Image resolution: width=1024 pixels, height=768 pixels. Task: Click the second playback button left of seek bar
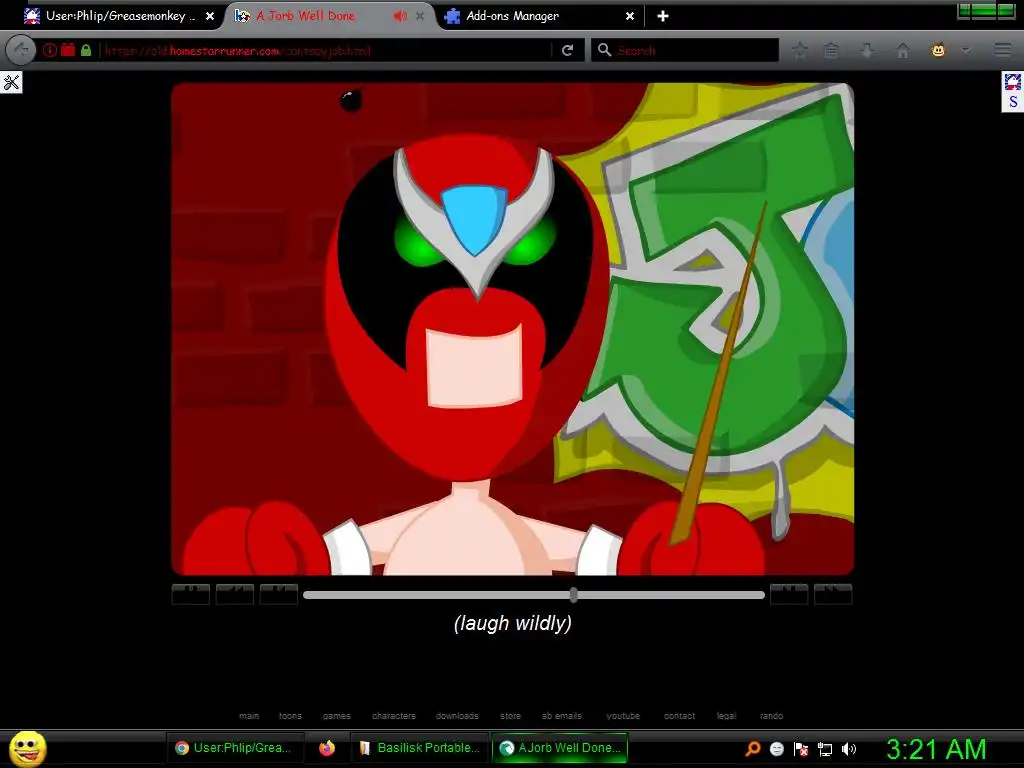point(235,594)
